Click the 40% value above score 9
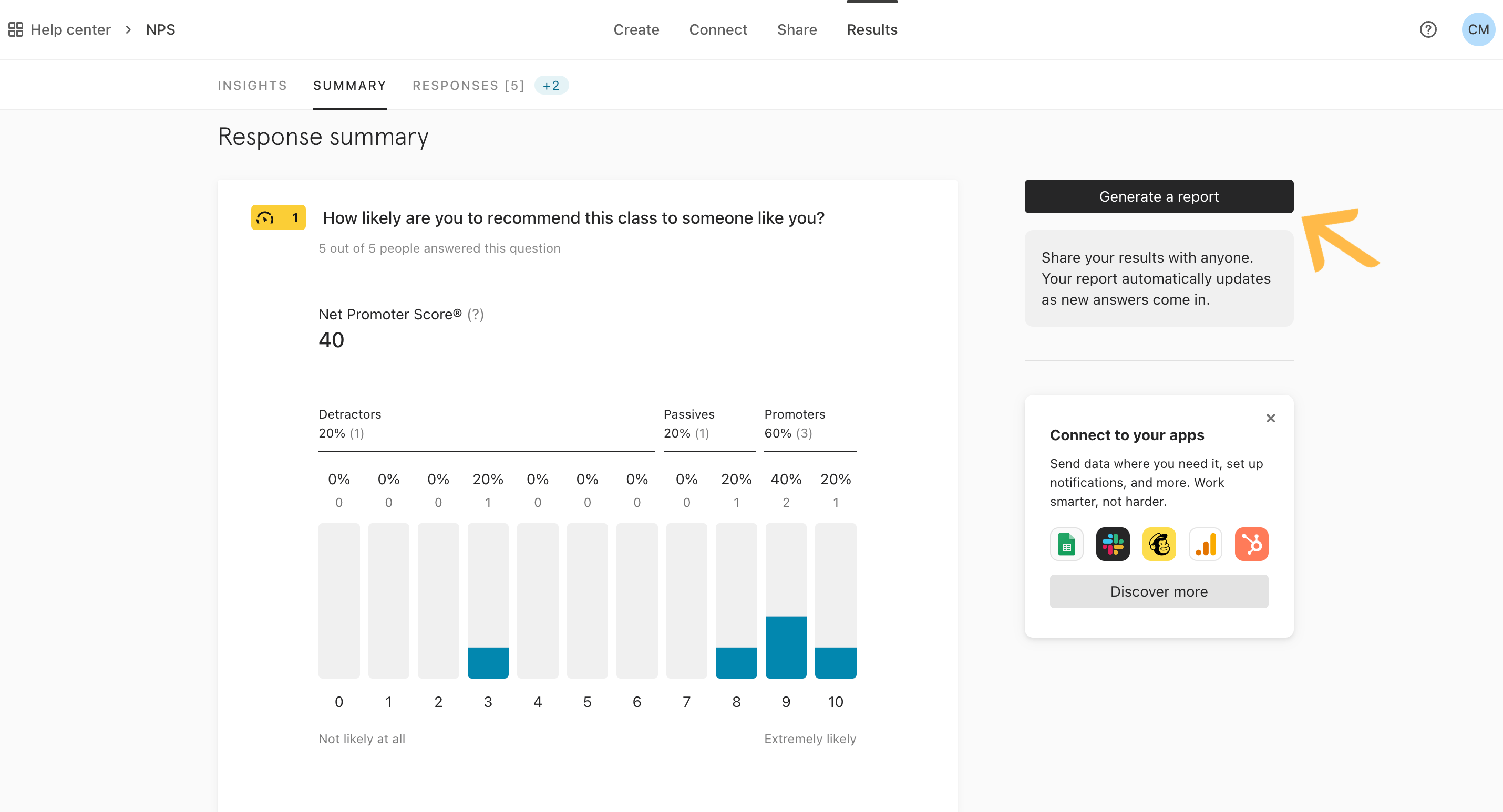Viewport: 1503px width, 812px height. [786, 480]
